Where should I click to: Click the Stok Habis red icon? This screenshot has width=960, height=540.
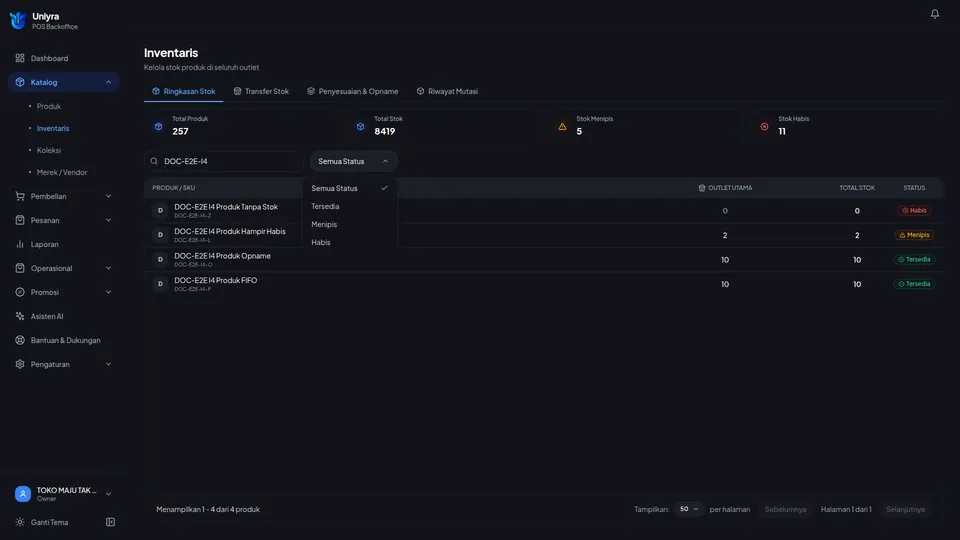coord(764,126)
